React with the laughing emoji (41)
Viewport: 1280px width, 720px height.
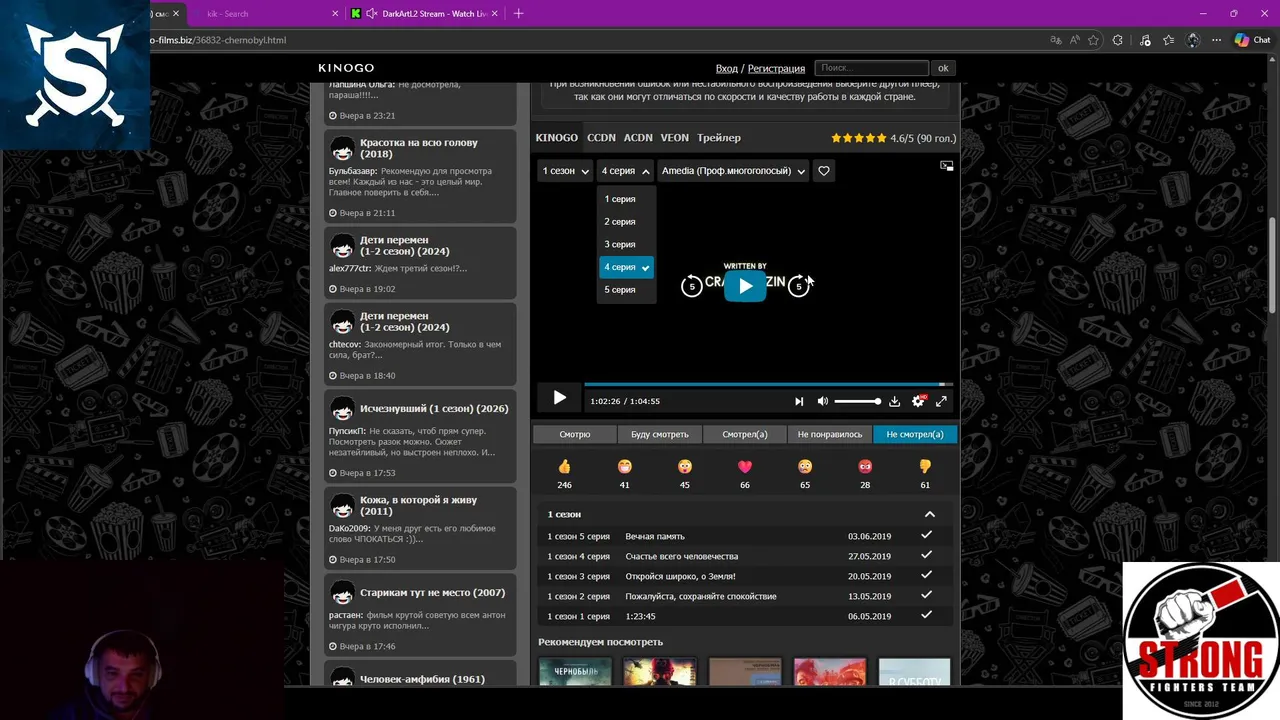click(624, 467)
